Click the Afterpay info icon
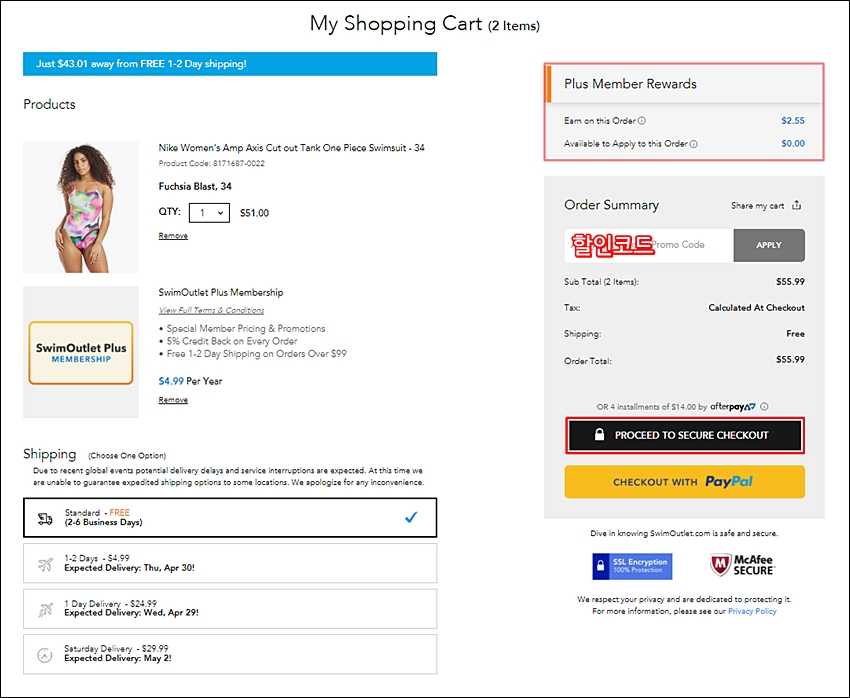This screenshot has height=698, width=850. (x=764, y=406)
